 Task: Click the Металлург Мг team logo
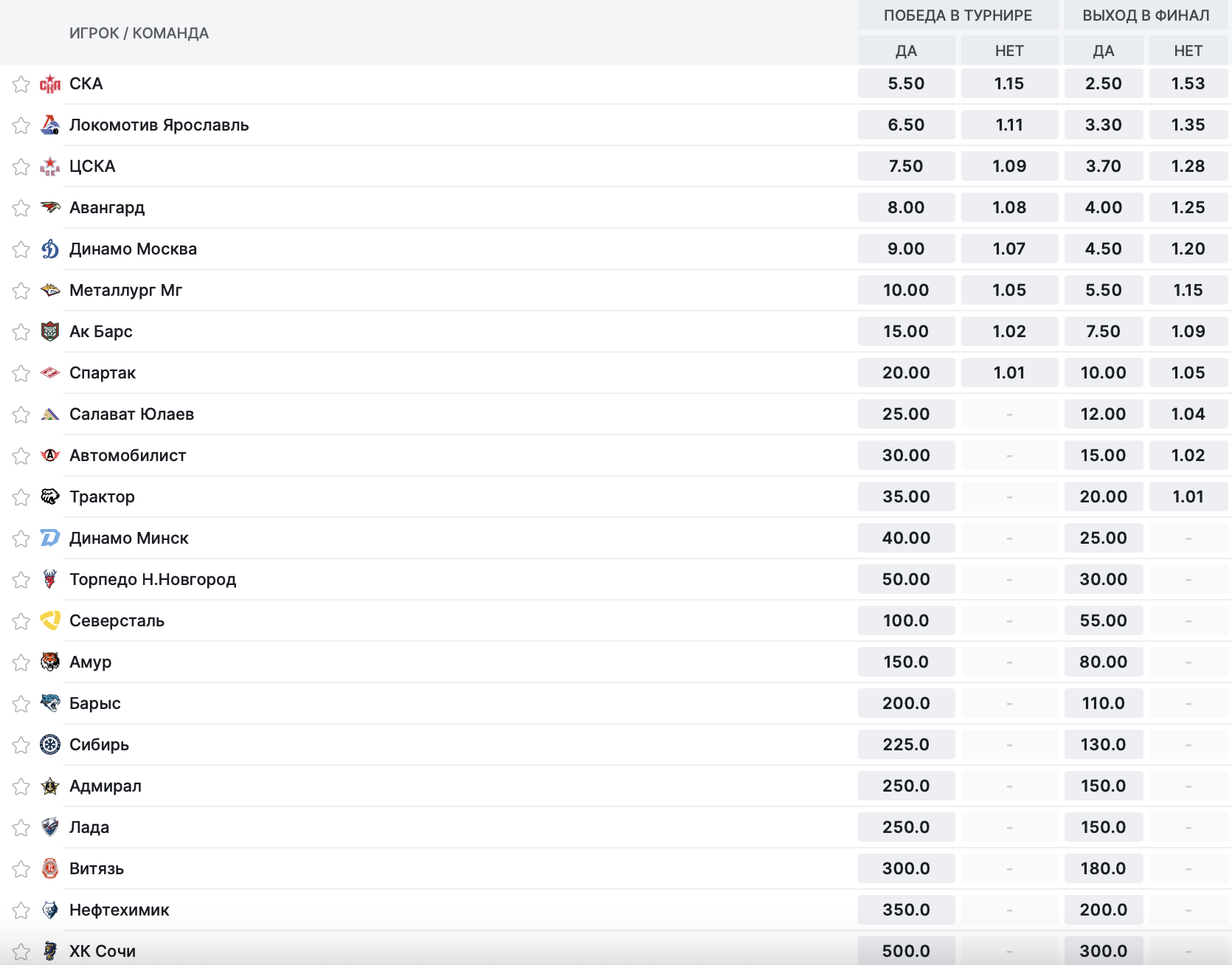[x=50, y=291]
